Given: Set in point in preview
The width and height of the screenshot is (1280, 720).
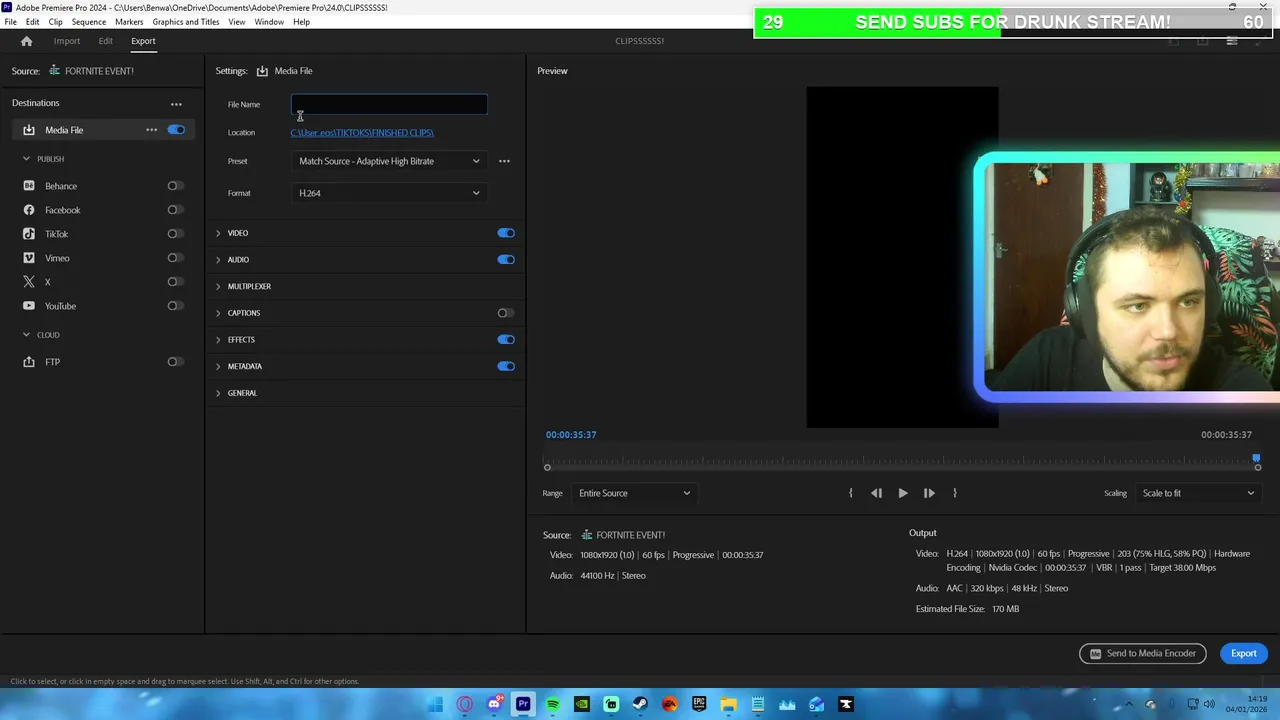Looking at the screenshot, I should pos(851,493).
